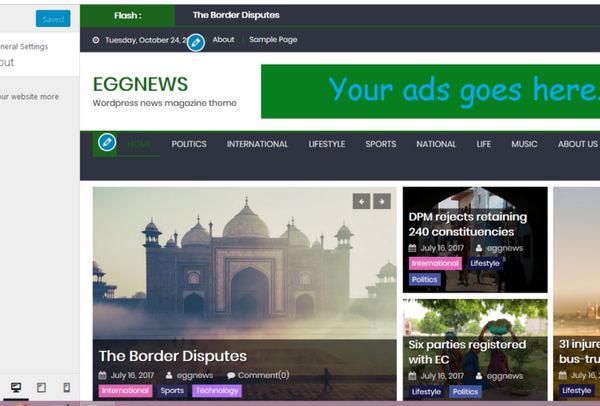Open the Sample Page link

point(273,40)
